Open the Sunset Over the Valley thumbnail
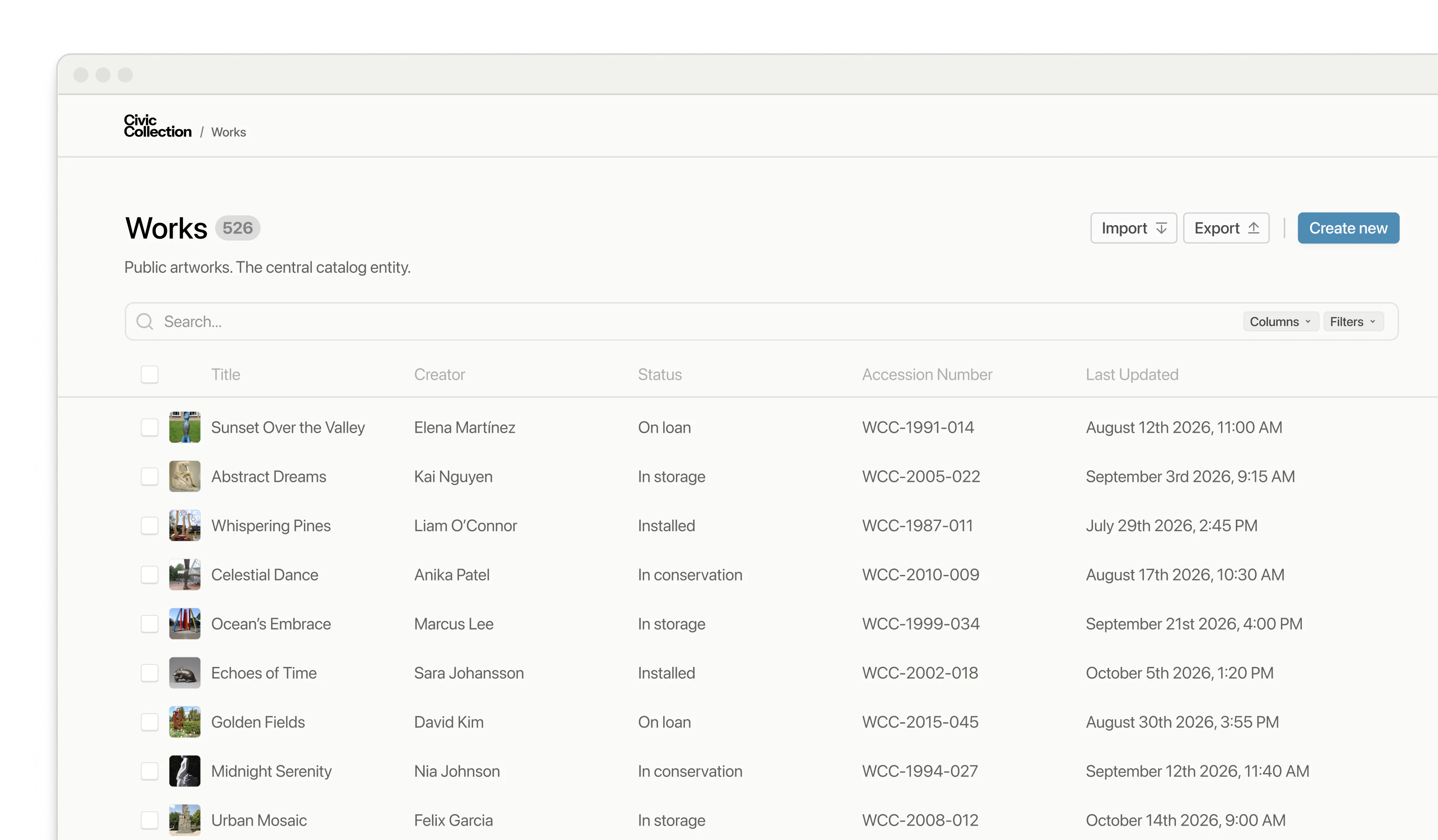Viewport: 1438px width, 840px height. 185,427
